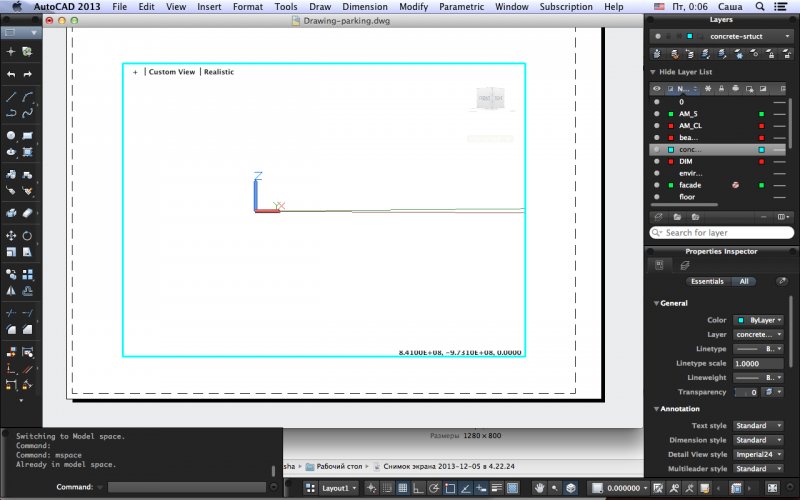Screen dimensions: 800x500
Task: Click the viewport plus control
Action: click(135, 72)
